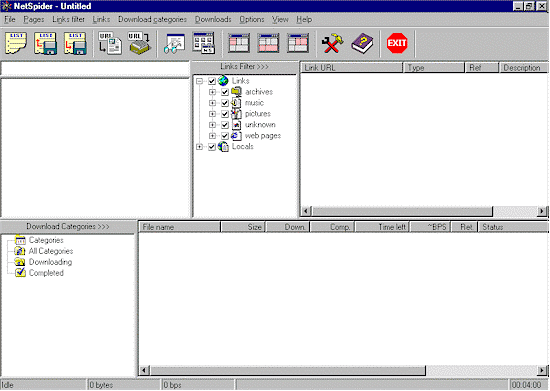Click the links list horizontal scrollbar thumb

tap(402, 211)
